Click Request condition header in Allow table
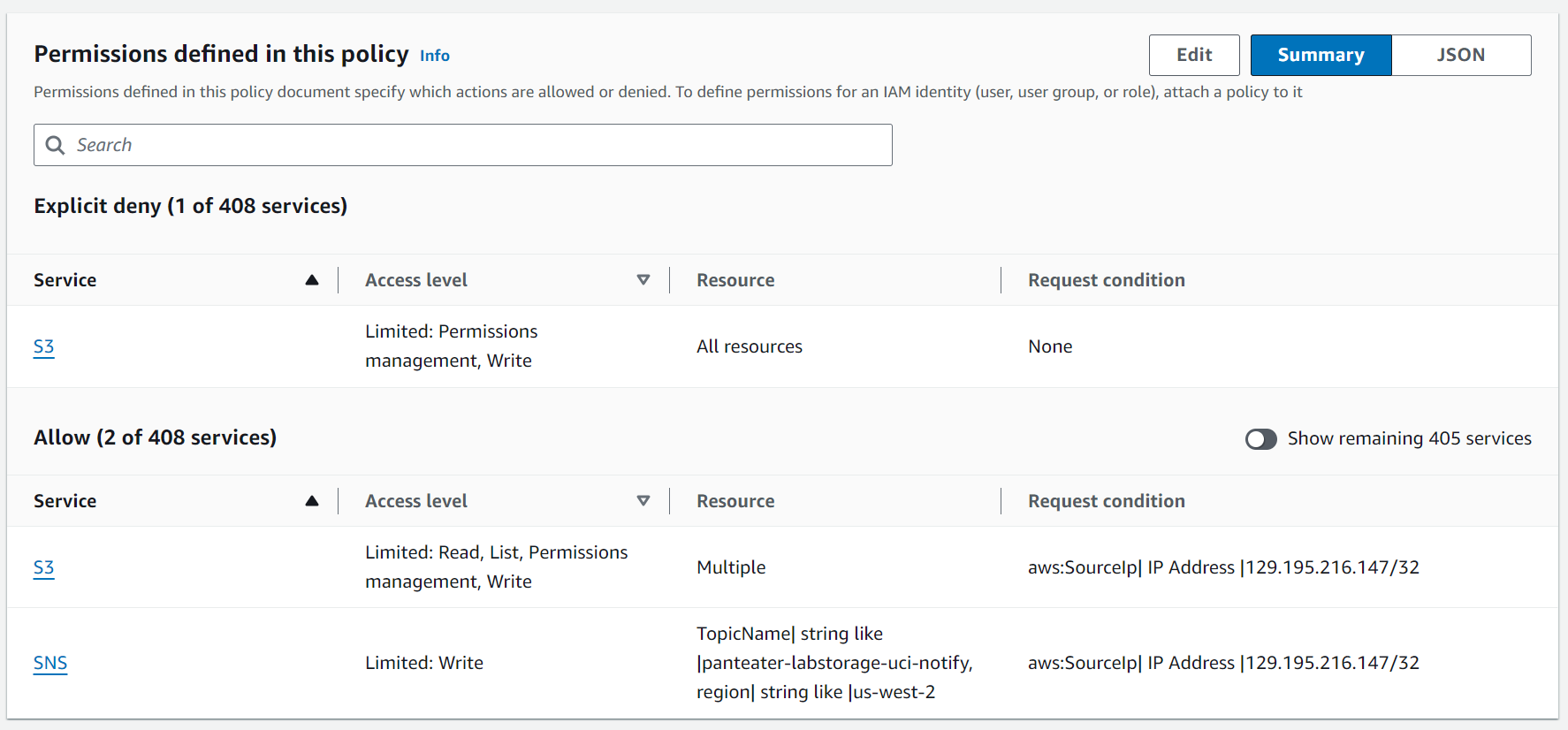 pyautogui.click(x=1107, y=501)
